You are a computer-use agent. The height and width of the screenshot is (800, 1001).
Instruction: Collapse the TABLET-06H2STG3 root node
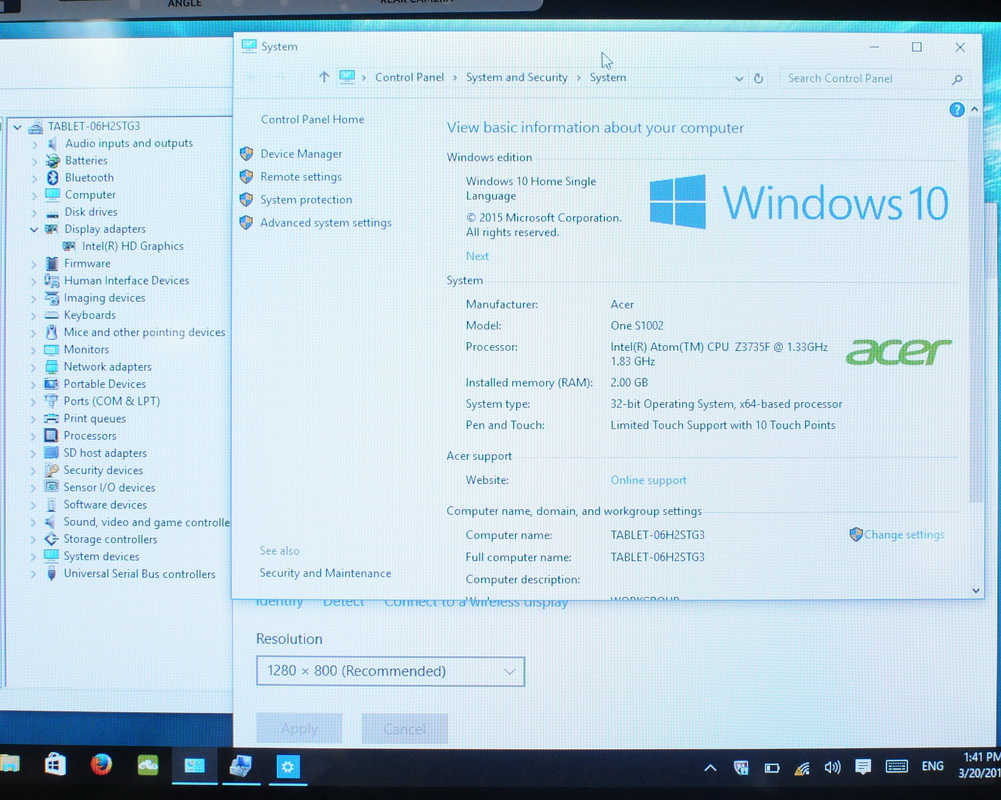click(18, 127)
